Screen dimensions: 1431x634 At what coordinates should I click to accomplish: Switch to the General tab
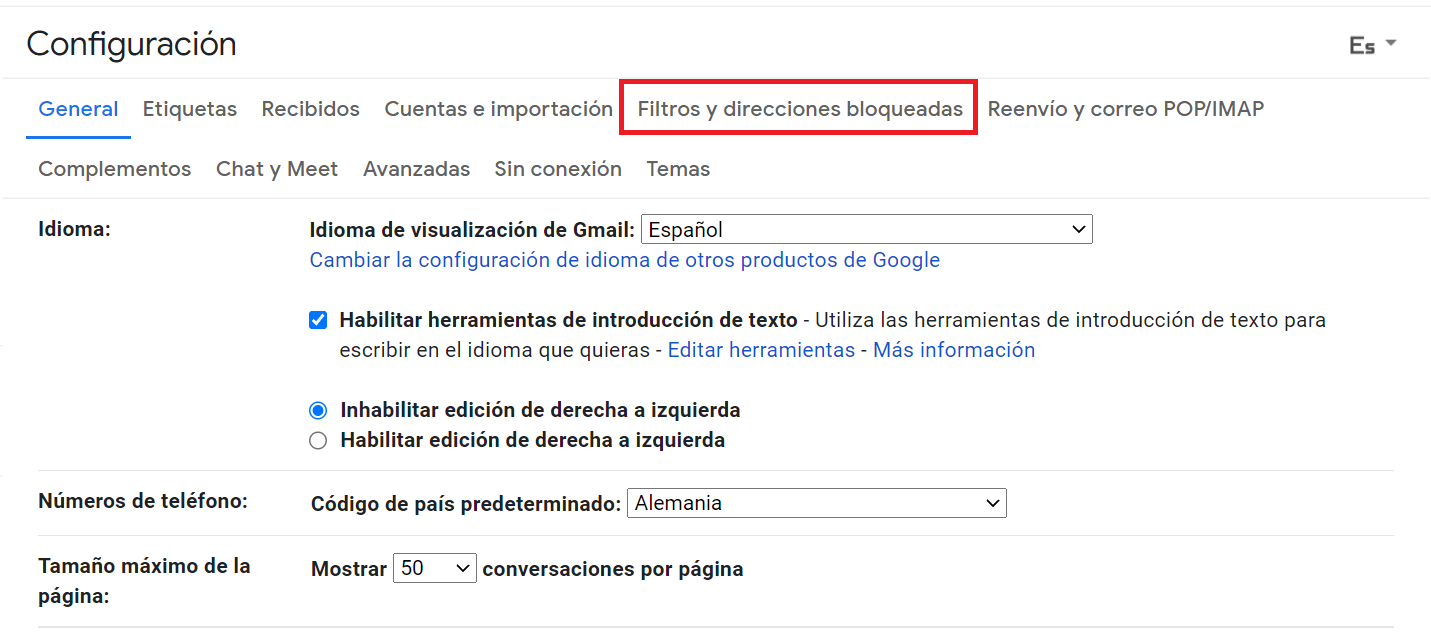point(78,109)
